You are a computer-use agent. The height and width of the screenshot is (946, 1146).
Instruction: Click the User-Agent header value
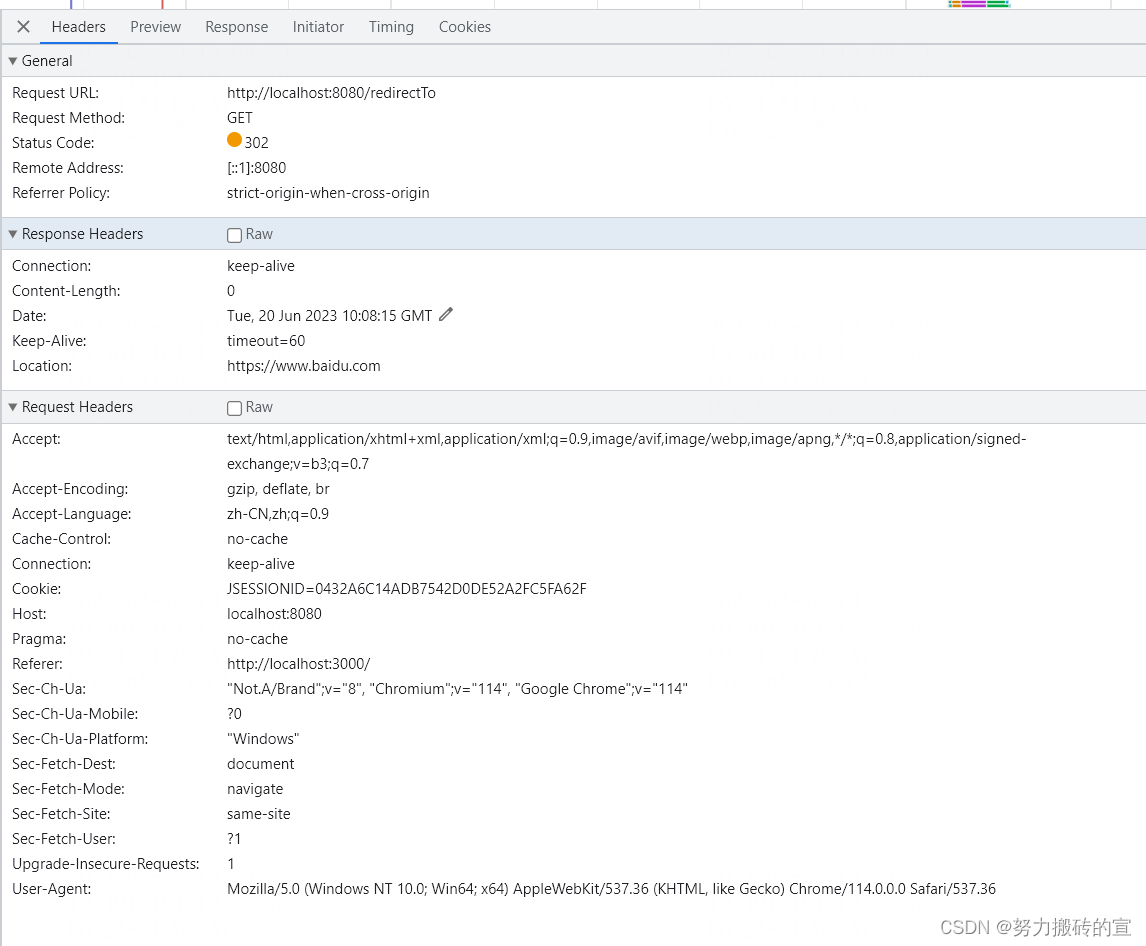point(611,889)
